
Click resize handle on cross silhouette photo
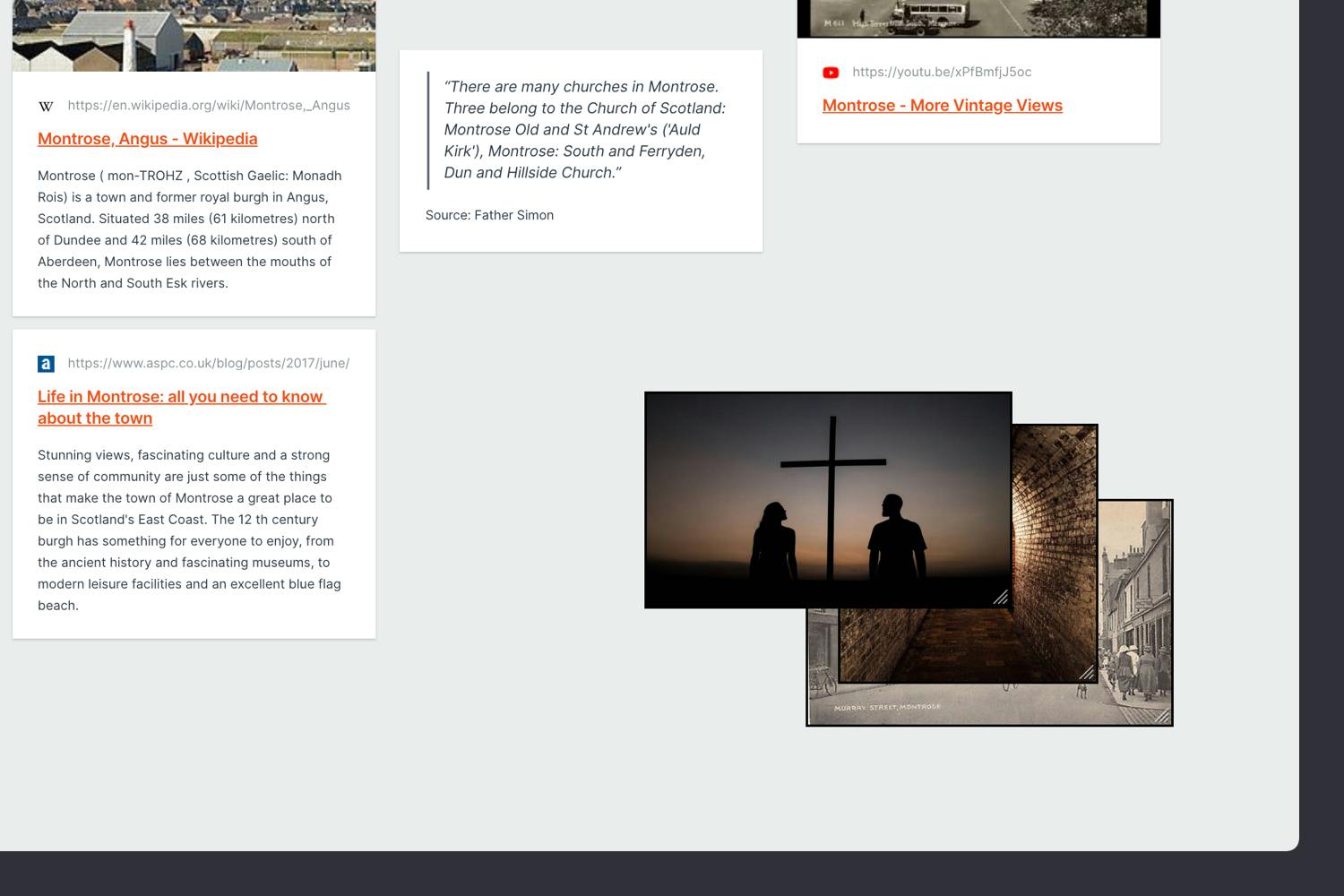[x=1000, y=597]
